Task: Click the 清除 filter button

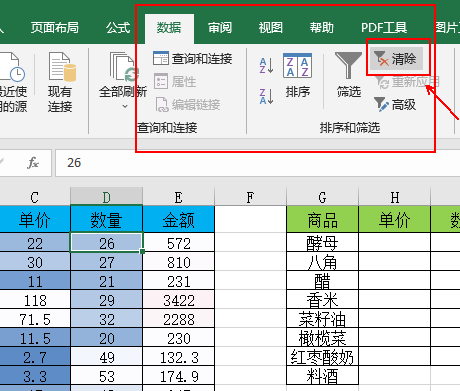Action: coord(396,59)
